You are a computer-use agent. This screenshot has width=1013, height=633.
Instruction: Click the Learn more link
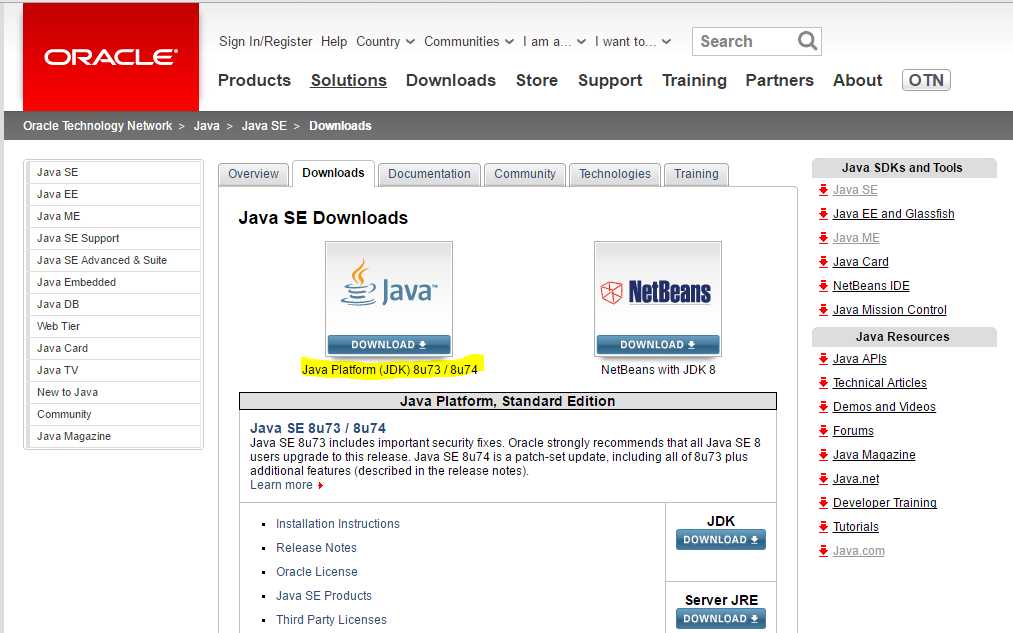coord(281,485)
